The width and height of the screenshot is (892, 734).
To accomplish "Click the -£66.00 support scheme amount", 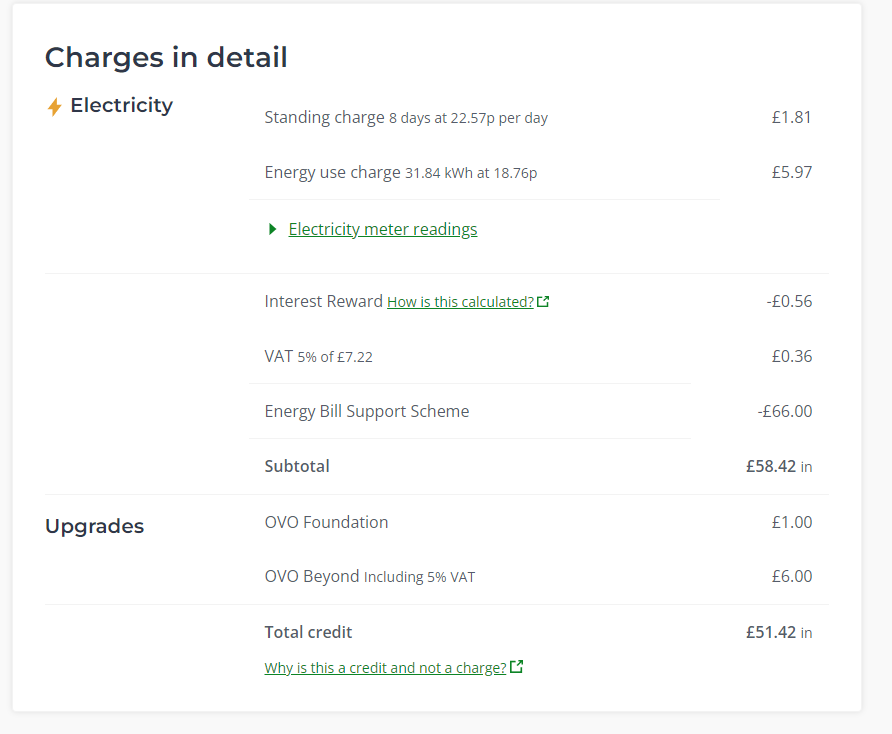I will 784,411.
